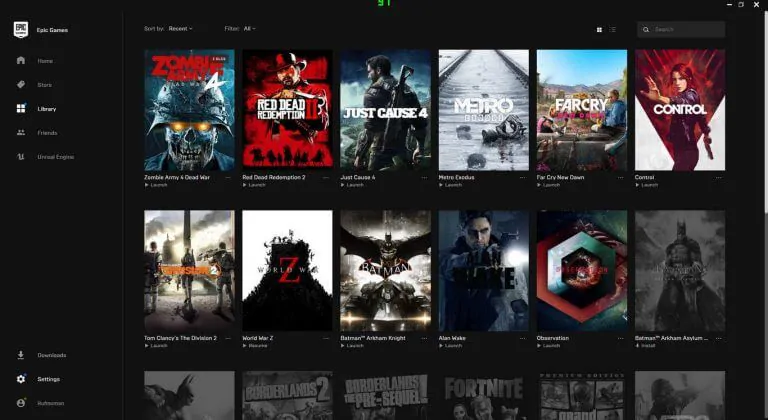
Task: Launch Batman Arkham Knight
Action: tap(352, 346)
